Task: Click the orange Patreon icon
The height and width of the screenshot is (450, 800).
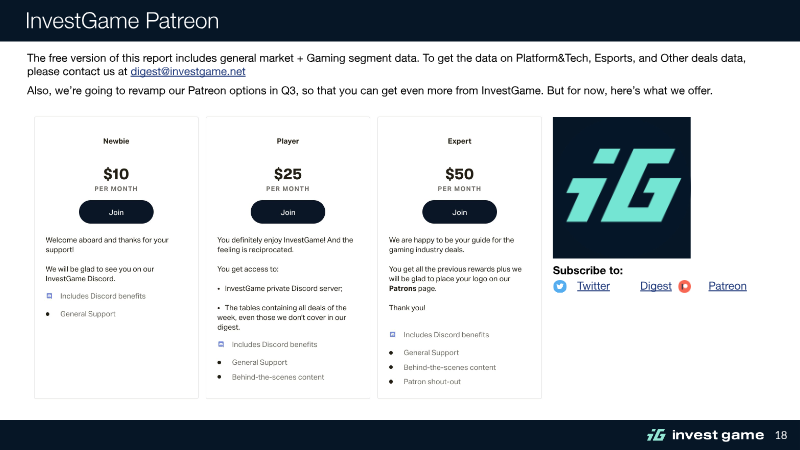Action: pyautogui.click(x=685, y=287)
